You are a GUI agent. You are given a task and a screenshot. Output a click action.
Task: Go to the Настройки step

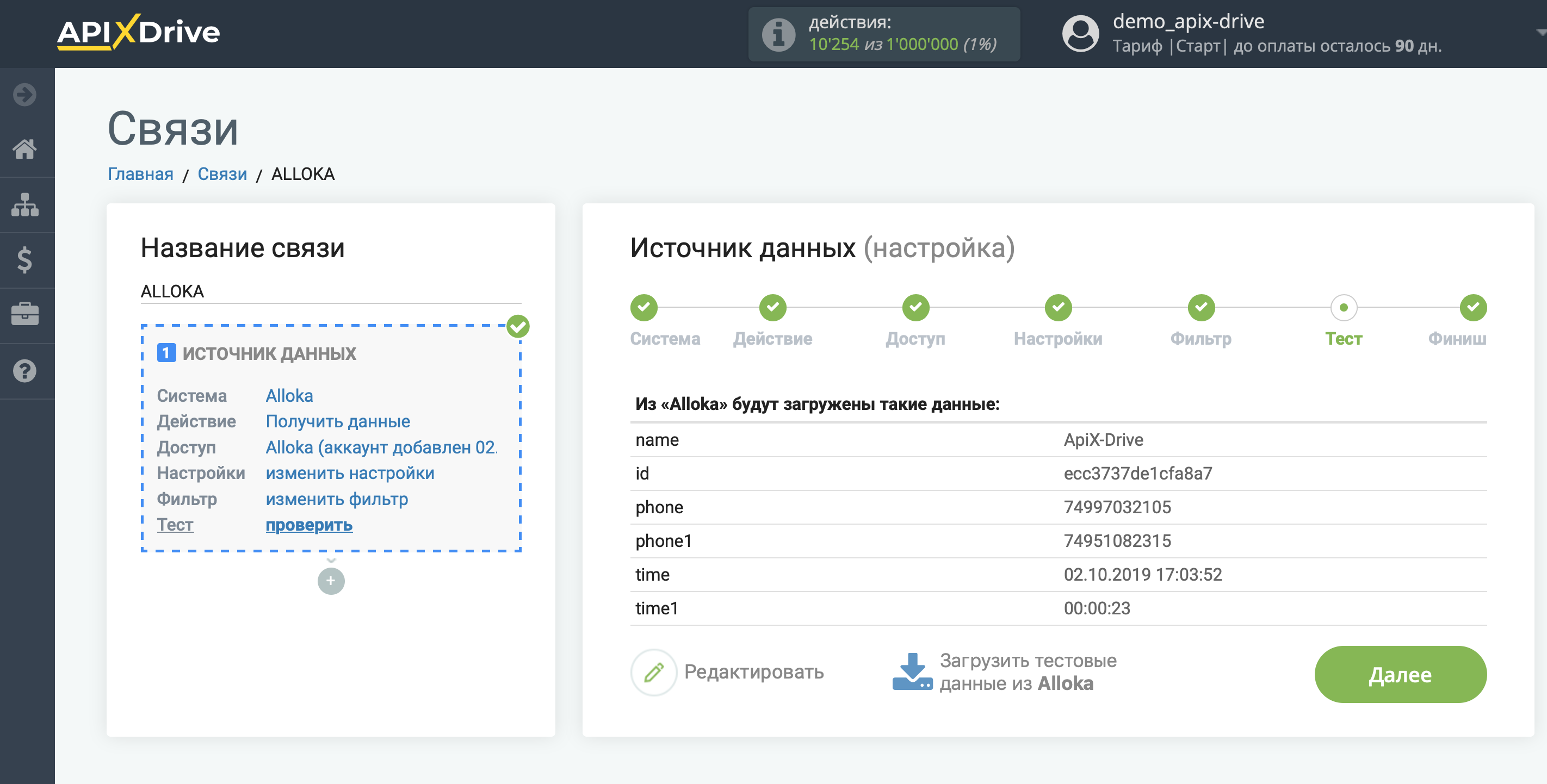click(1058, 307)
